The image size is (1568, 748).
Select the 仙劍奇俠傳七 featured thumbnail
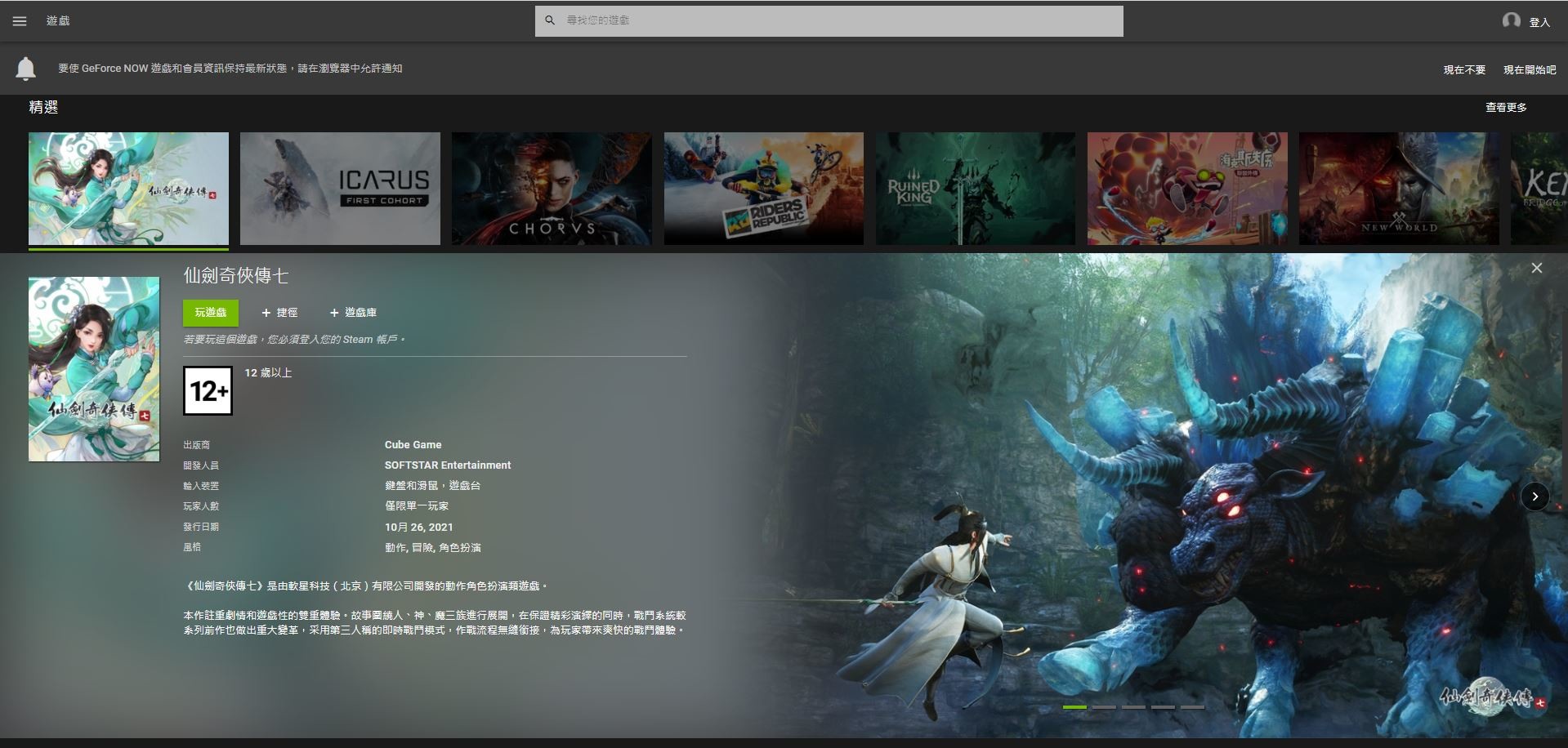(128, 189)
